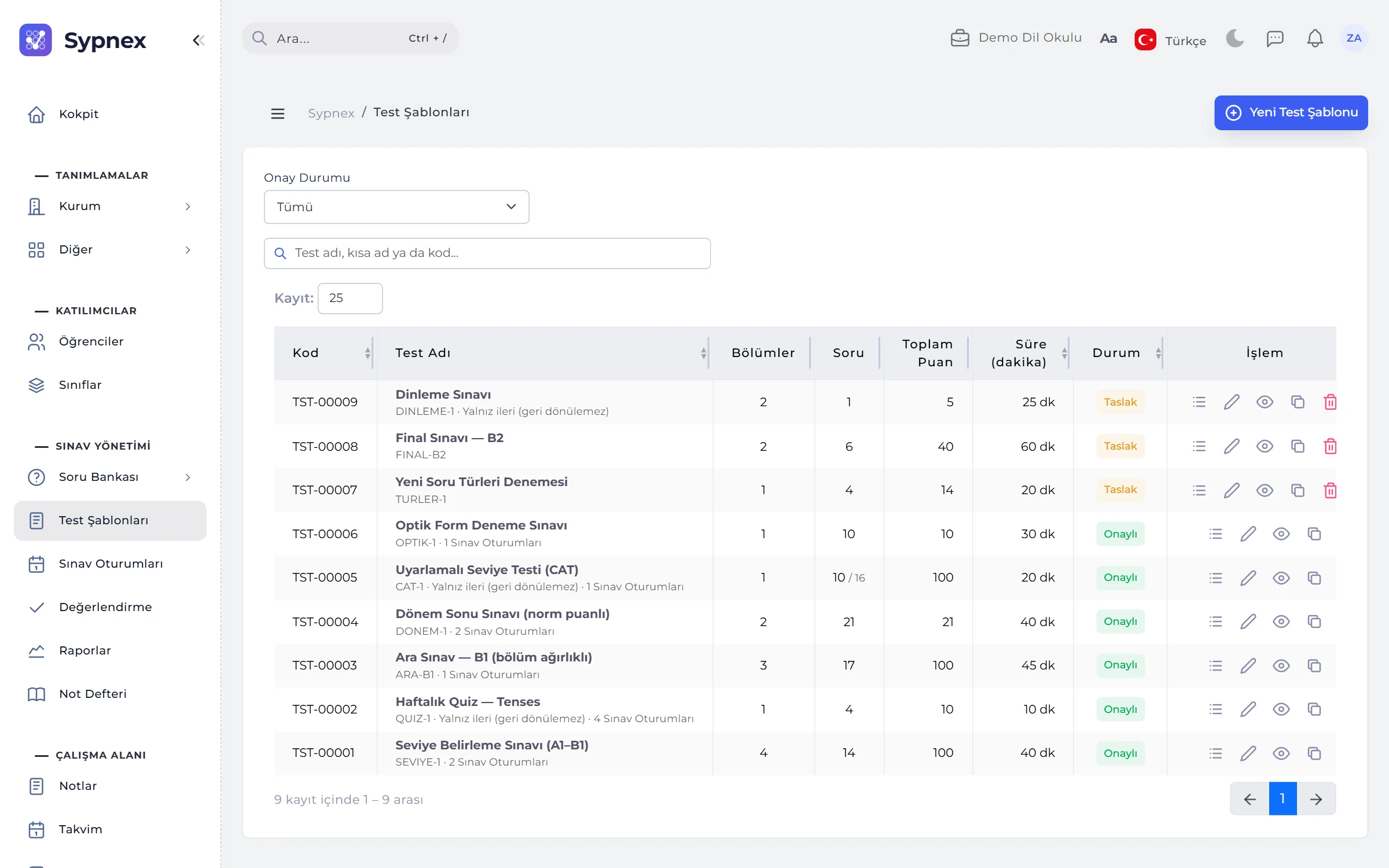Image resolution: width=1389 pixels, height=868 pixels.
Task: Open sections list for Ara Sınav — B1
Action: pyautogui.click(x=1215, y=665)
